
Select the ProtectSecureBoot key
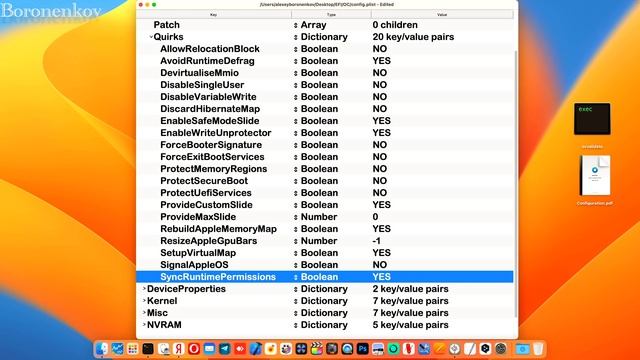[204, 181]
